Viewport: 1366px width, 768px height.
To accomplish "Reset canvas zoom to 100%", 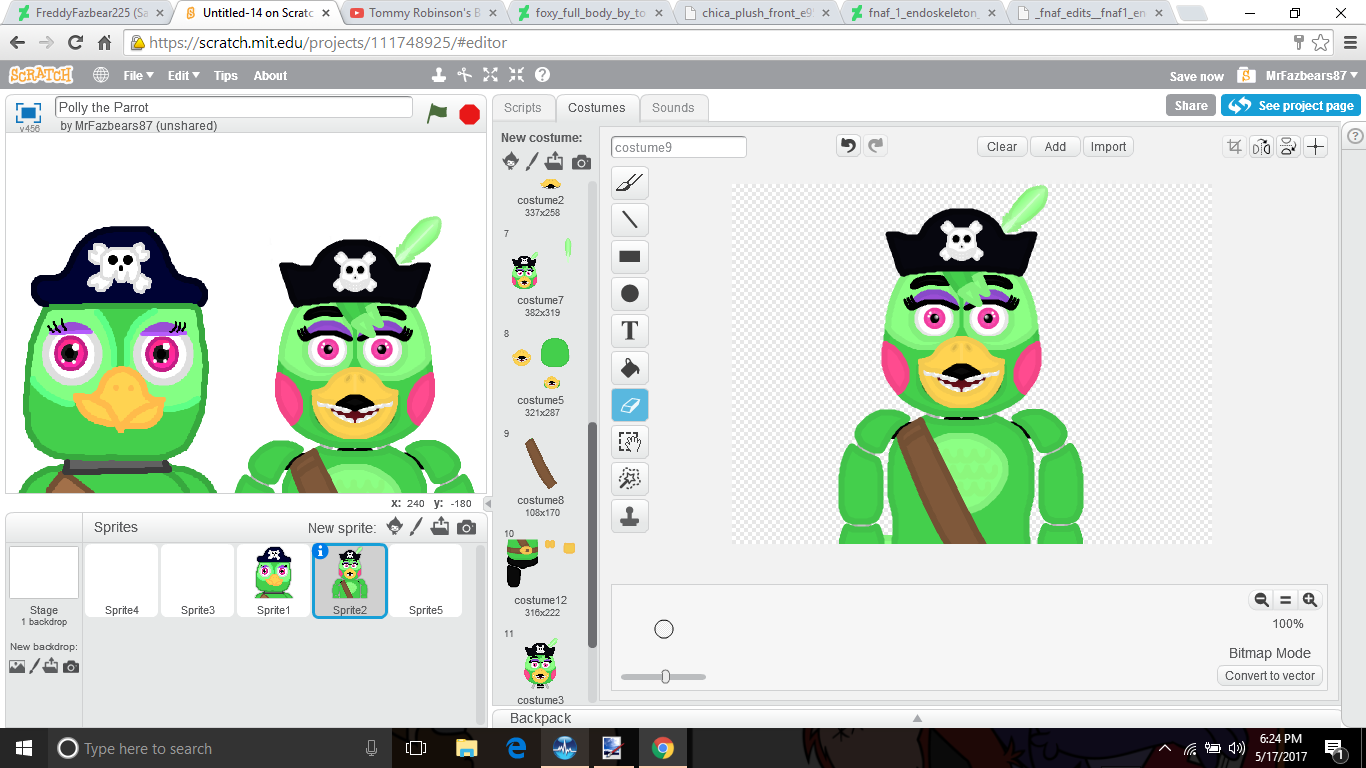I will [x=1285, y=600].
